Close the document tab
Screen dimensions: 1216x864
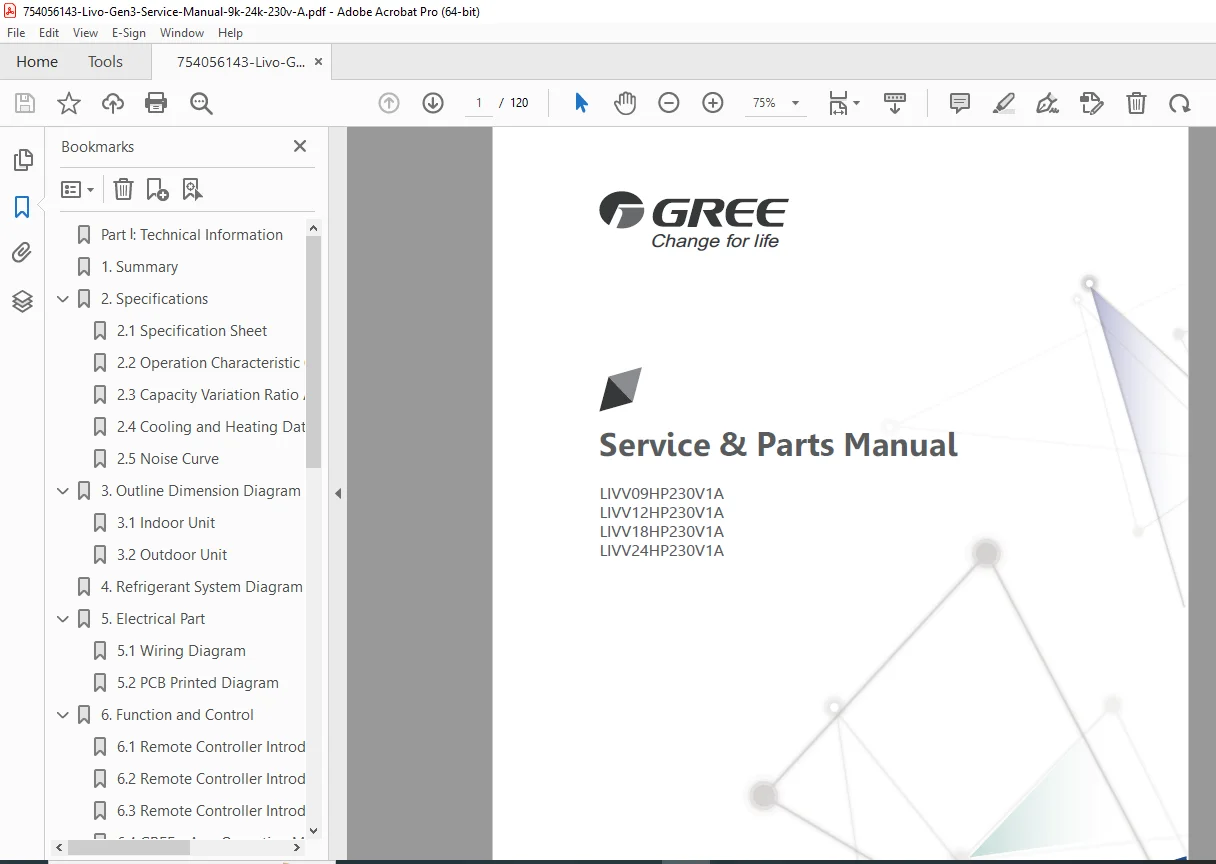pos(318,62)
